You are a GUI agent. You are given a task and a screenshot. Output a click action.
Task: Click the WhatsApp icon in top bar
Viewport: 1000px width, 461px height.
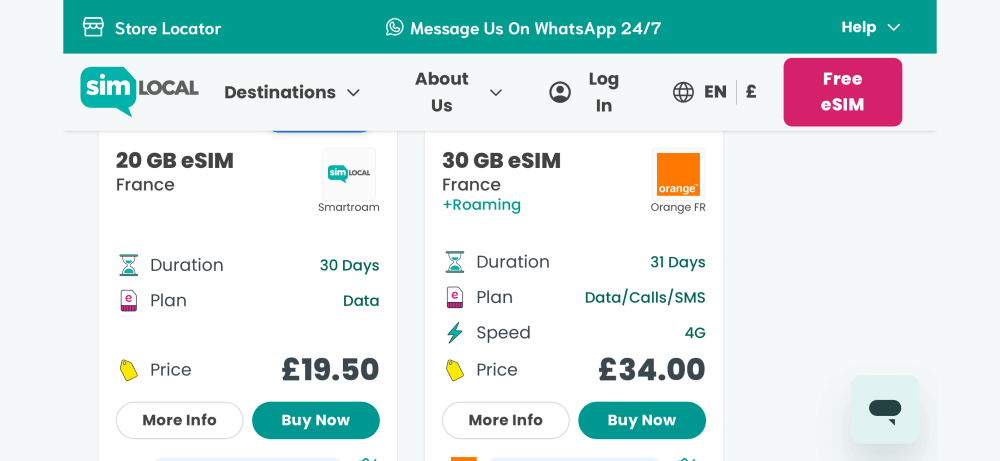coord(395,27)
